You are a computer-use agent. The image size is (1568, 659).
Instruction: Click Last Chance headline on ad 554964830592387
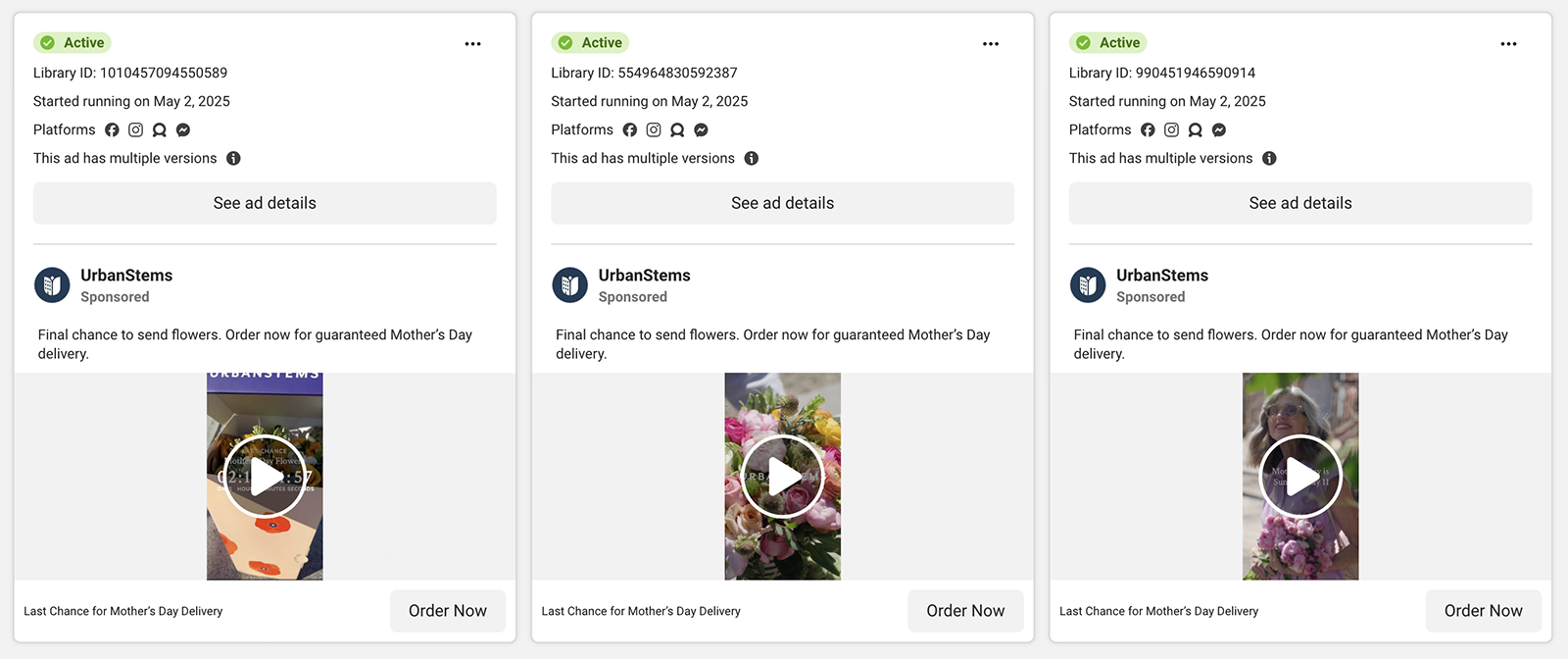point(641,611)
